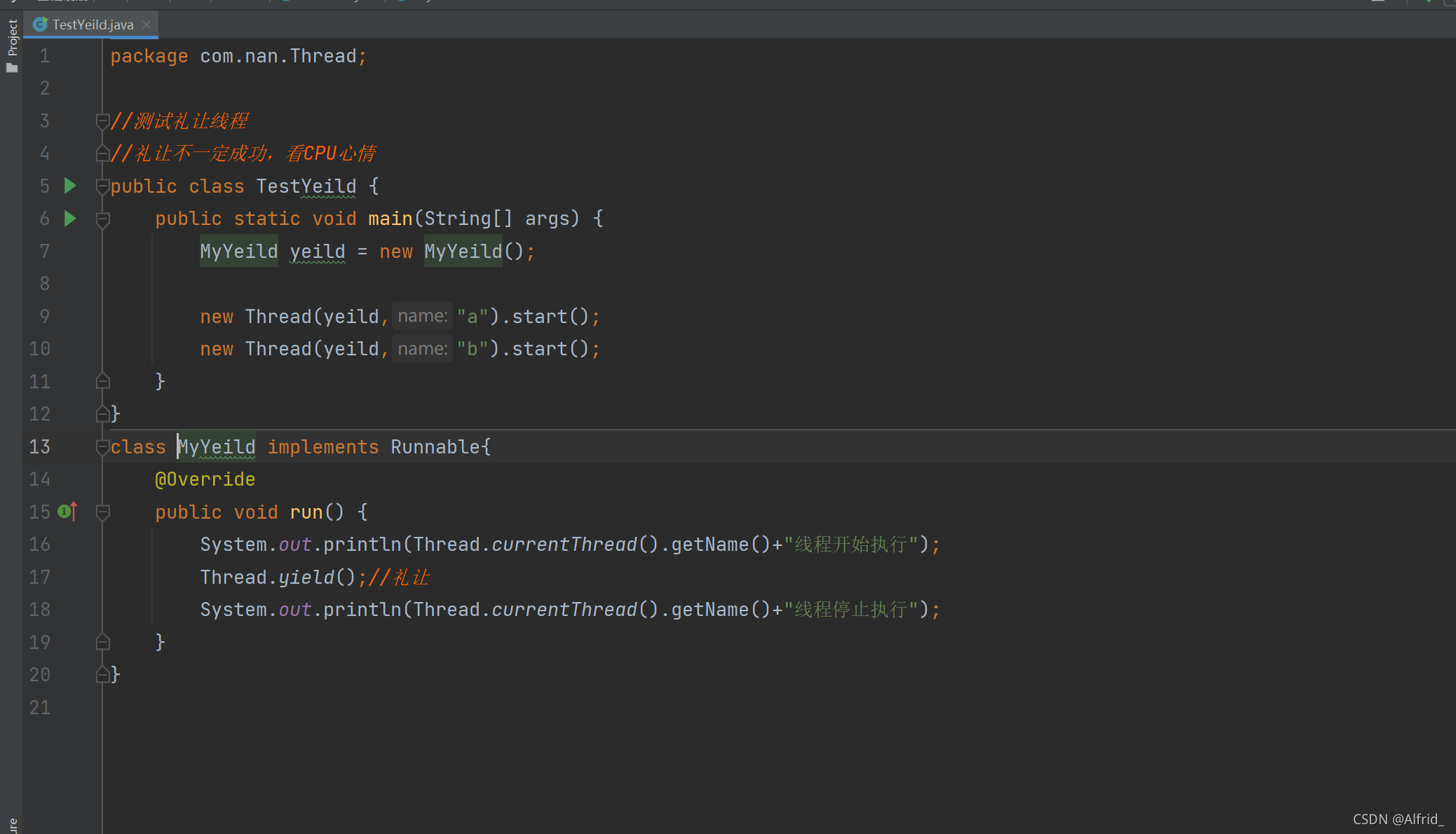Click line number 13 in gutter
Viewport: 1456px width, 834px height.
click(x=39, y=446)
